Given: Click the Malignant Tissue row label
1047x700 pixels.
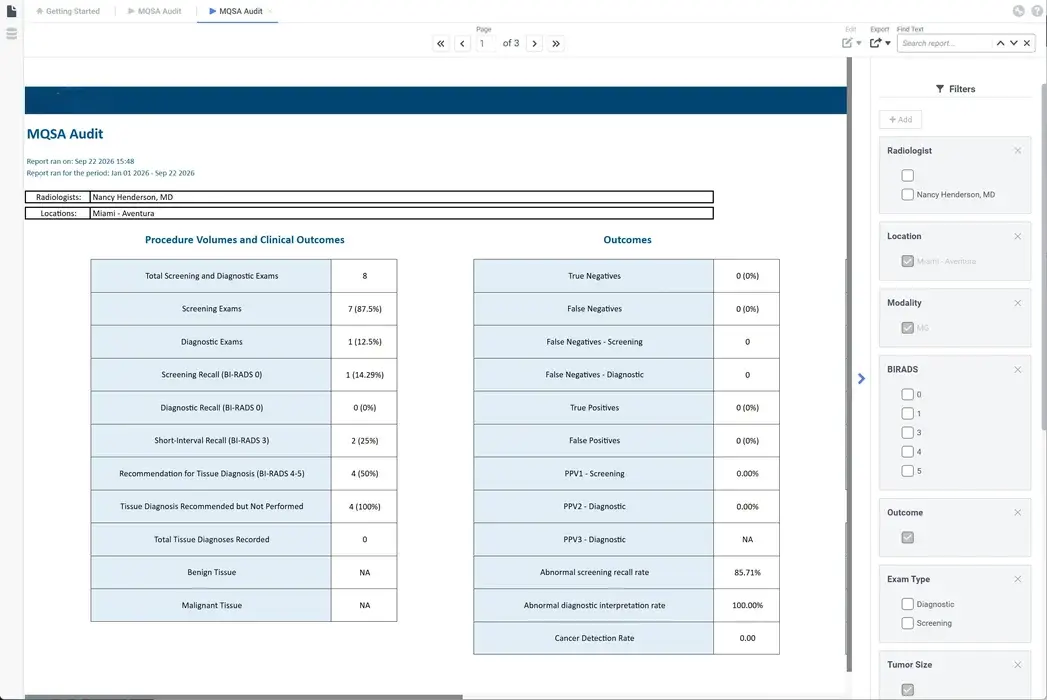Looking at the screenshot, I should click(x=212, y=605).
